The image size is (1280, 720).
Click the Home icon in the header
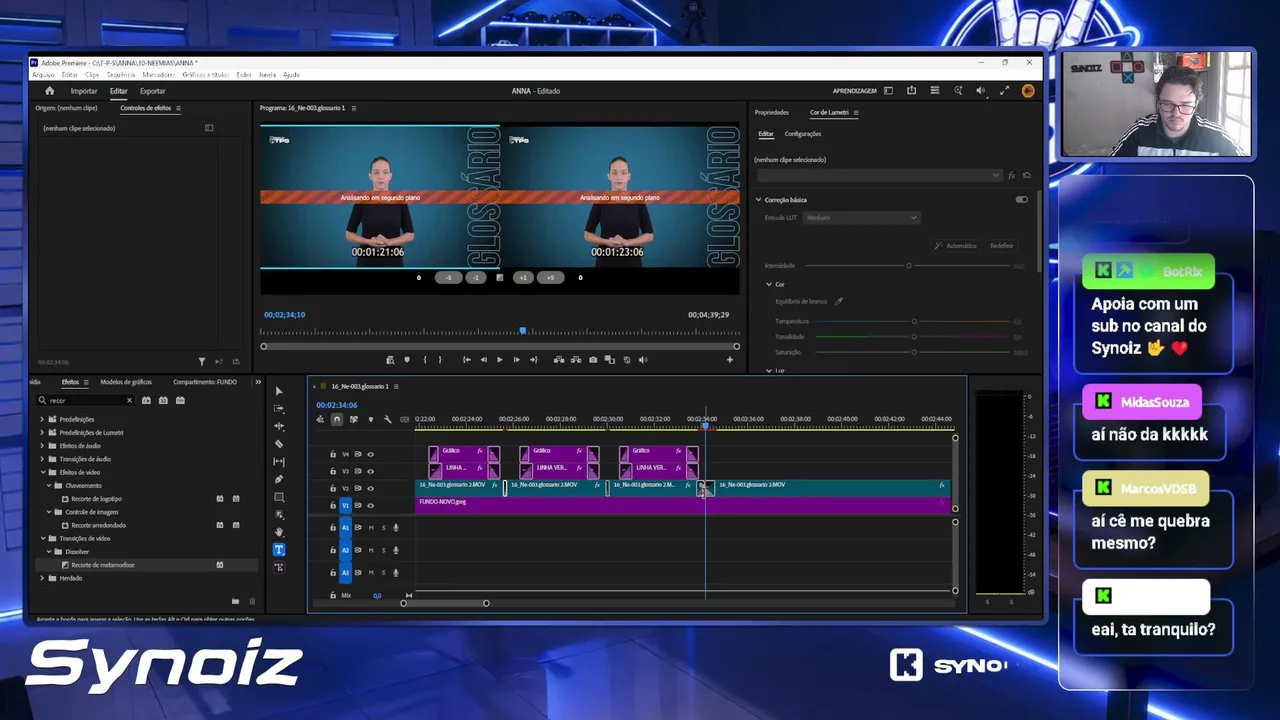pyautogui.click(x=50, y=91)
